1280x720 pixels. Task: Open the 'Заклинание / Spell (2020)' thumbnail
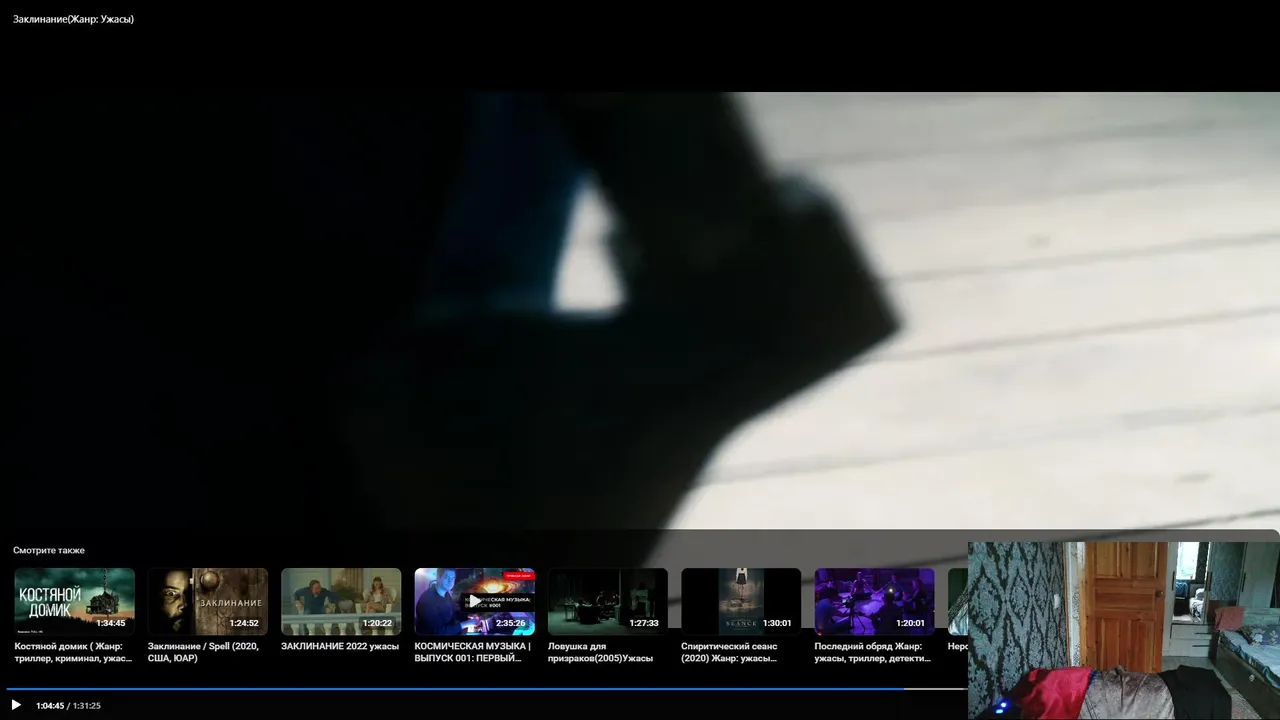click(208, 602)
